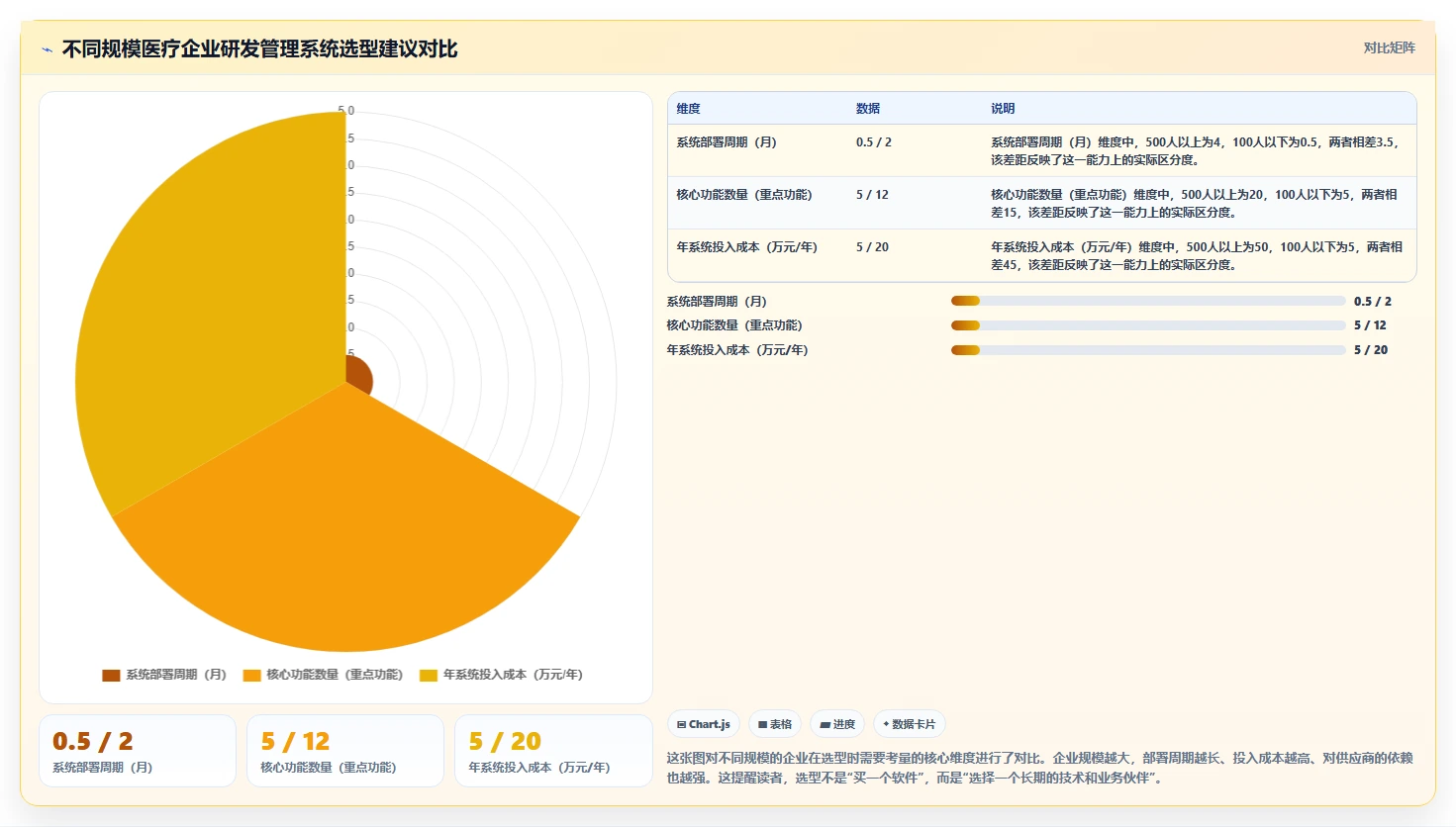Click the 系统部署周期 progress bar

click(1148, 302)
